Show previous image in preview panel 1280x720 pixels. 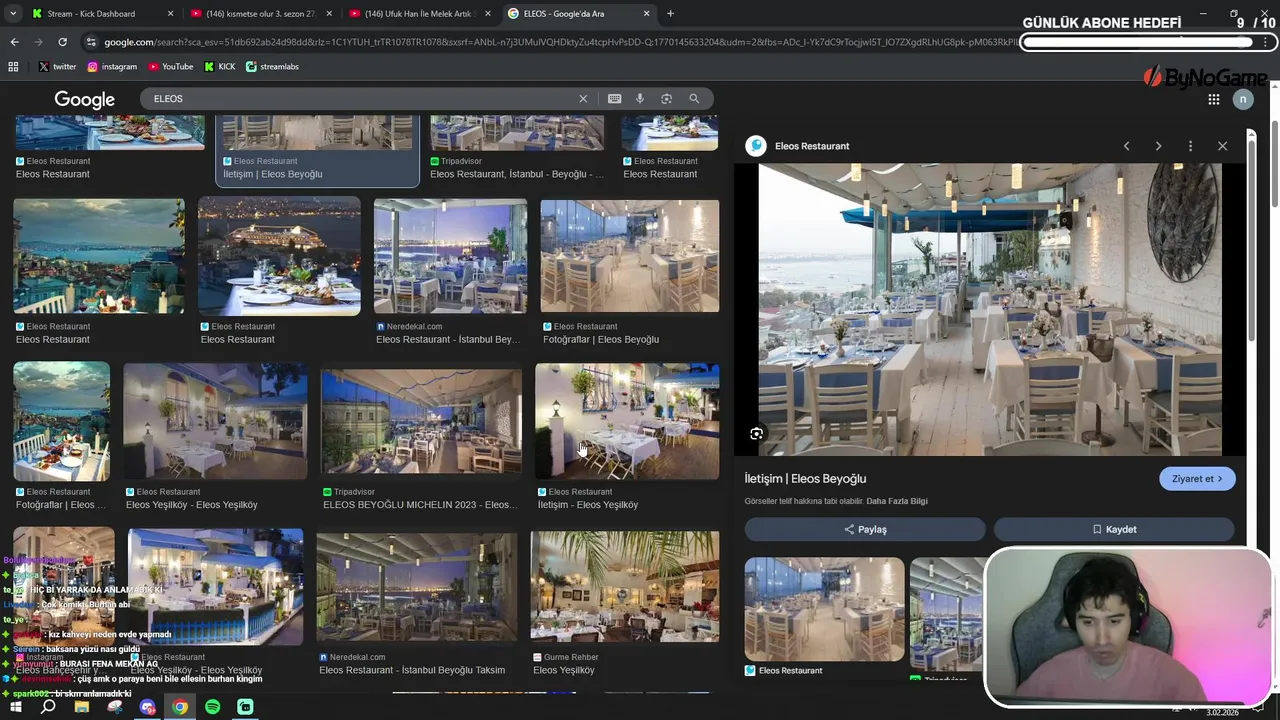tap(1126, 146)
